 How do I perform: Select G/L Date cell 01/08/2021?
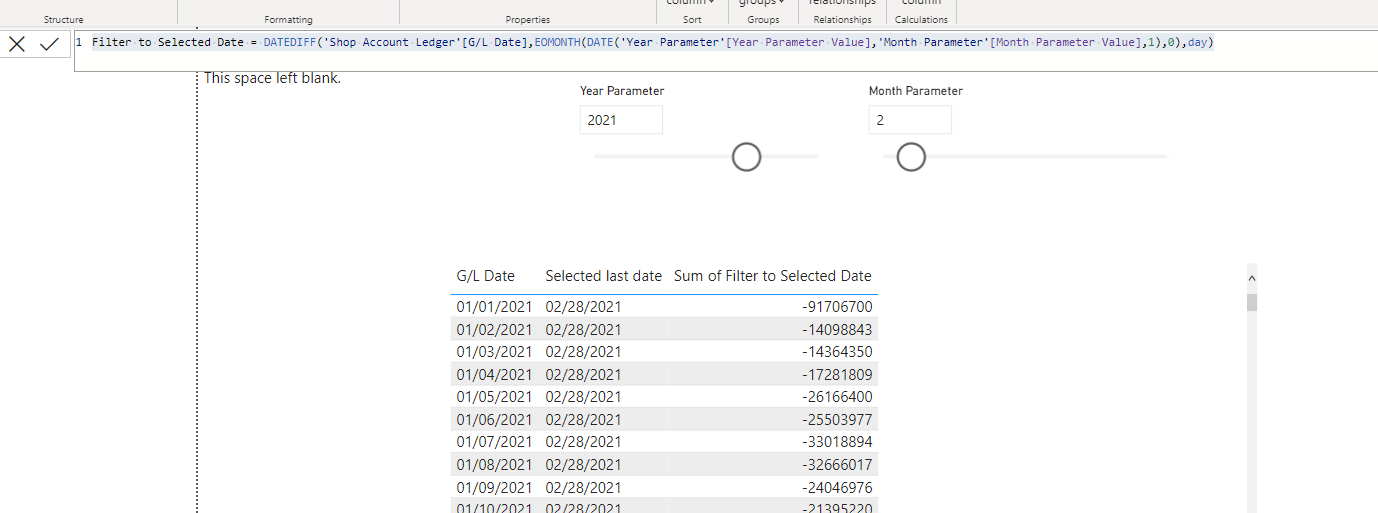[495, 465]
